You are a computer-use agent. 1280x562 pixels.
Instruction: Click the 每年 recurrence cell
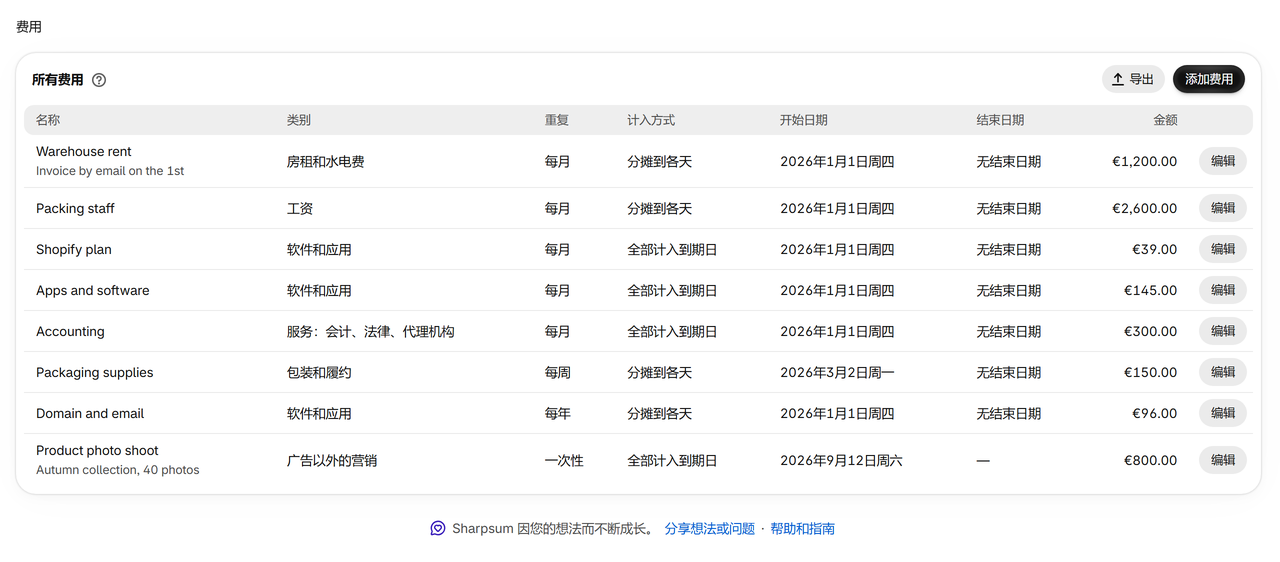point(558,414)
